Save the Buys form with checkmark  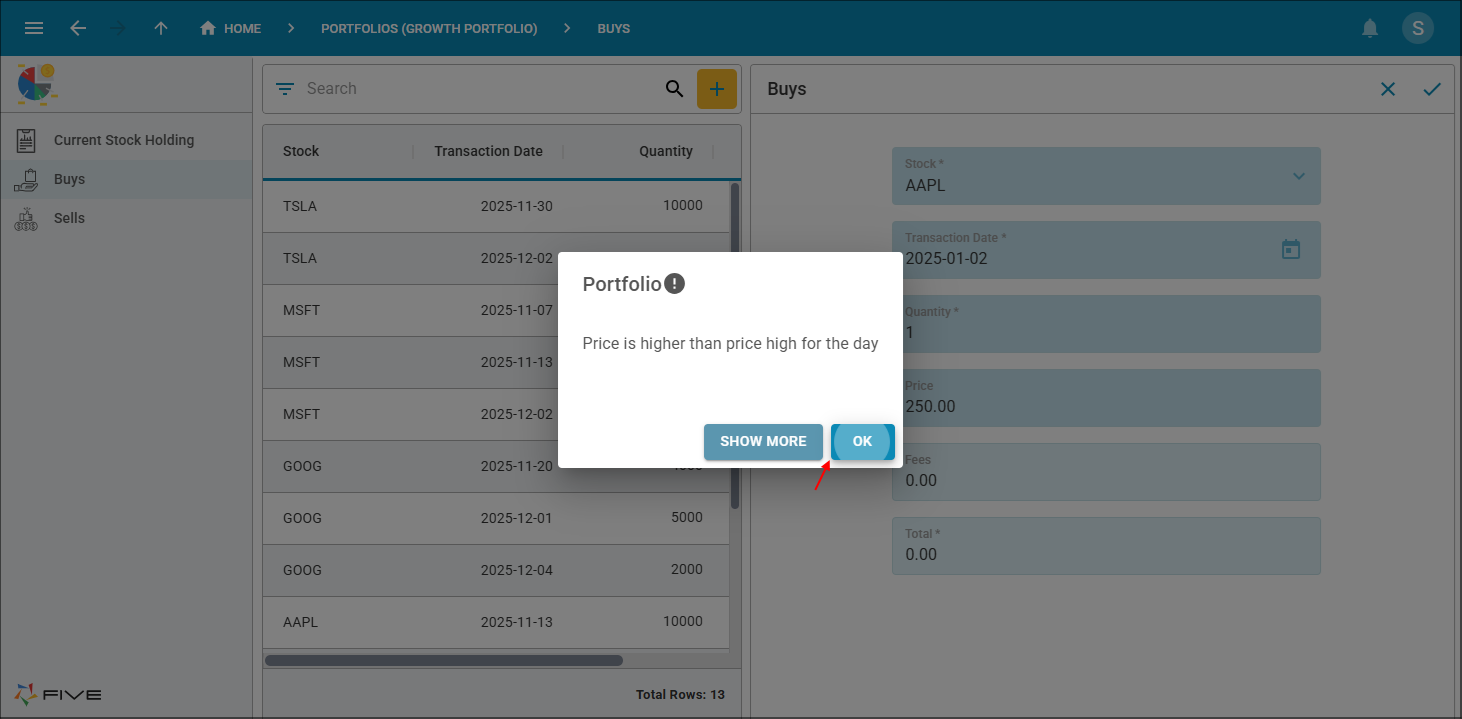point(1432,89)
